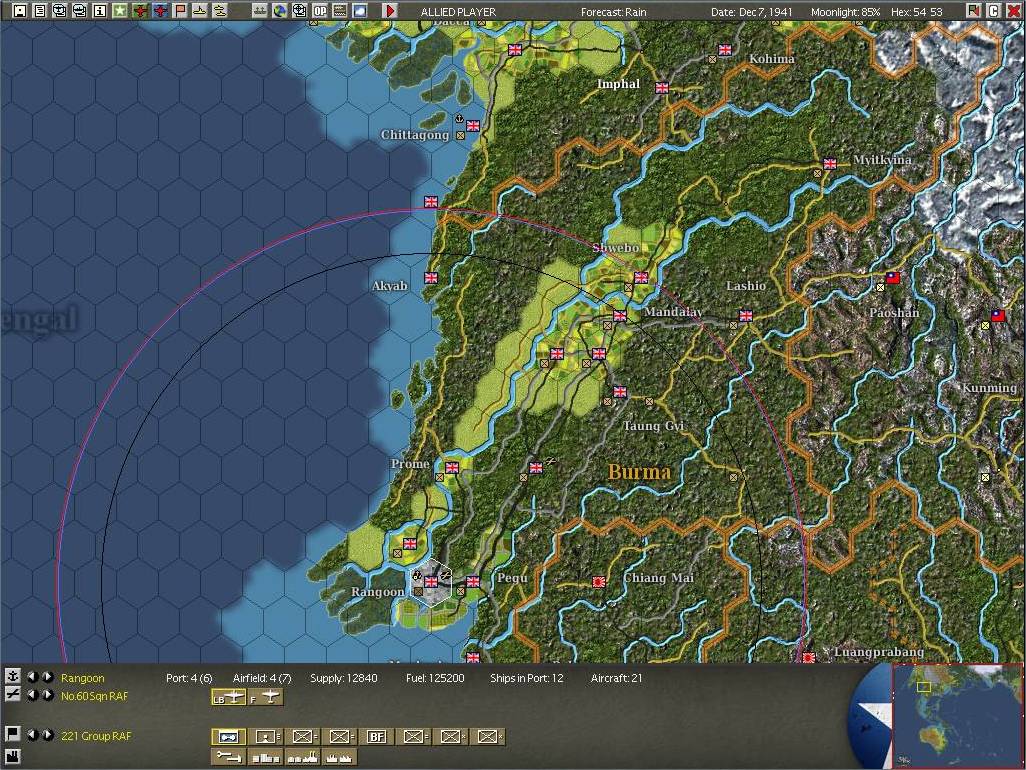Click the OP toolbar icon
The width and height of the screenshot is (1026, 770).
tap(320, 10)
